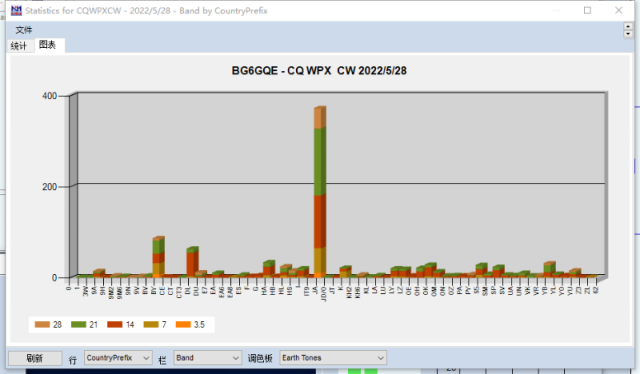Image resolution: width=640 pixels, height=374 pixels.
Task: Expand the CountryPrefix row dropdown
Action: coord(118,358)
